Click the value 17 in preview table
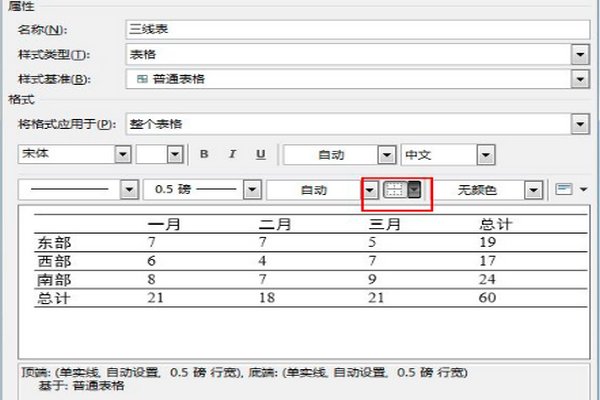This screenshot has width=600, height=400. pos(488,261)
